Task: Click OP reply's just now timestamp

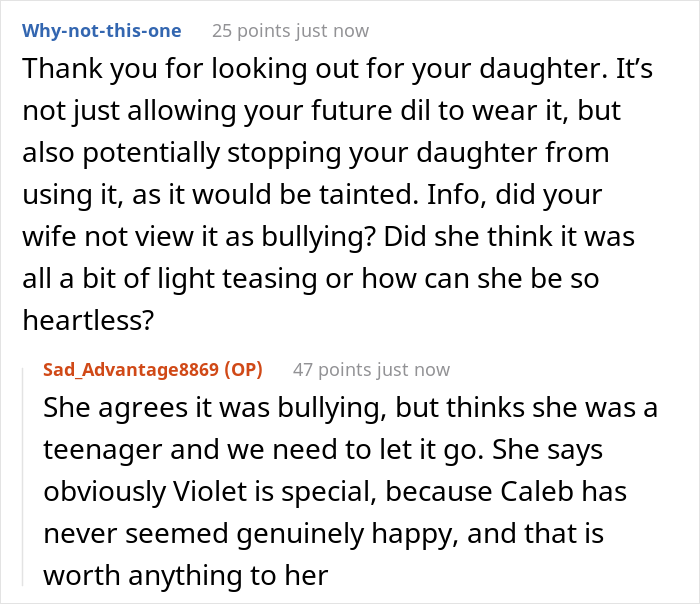Action: [416, 370]
